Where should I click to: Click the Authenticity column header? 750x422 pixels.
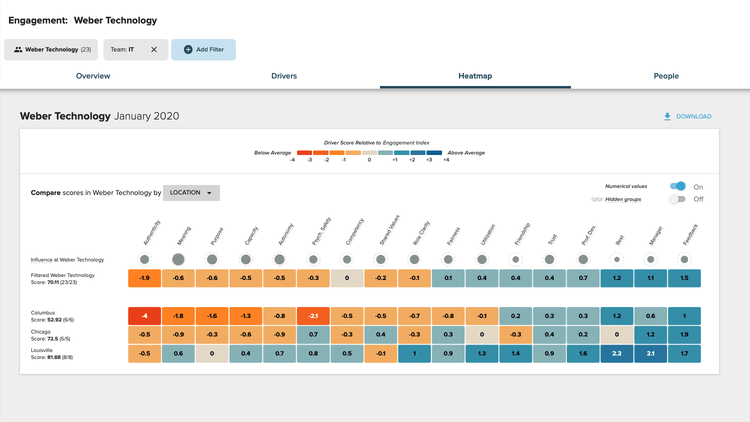pyautogui.click(x=152, y=233)
